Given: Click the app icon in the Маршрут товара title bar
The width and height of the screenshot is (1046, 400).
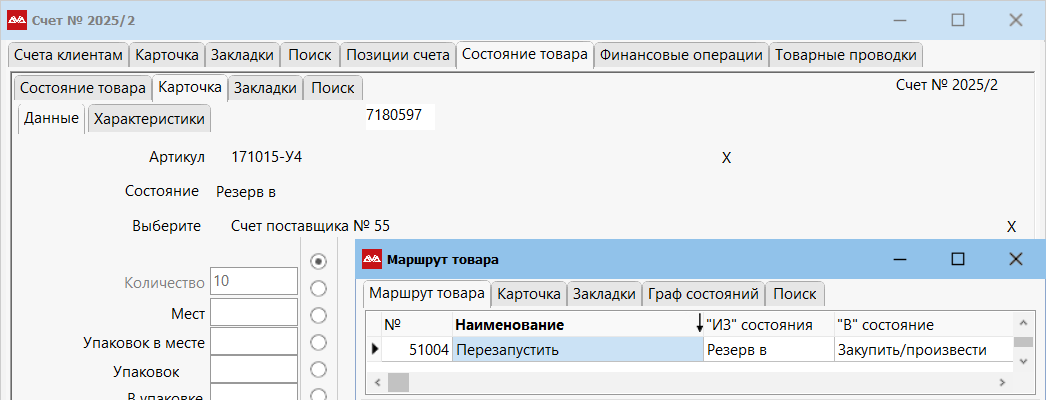Looking at the screenshot, I should [371, 259].
